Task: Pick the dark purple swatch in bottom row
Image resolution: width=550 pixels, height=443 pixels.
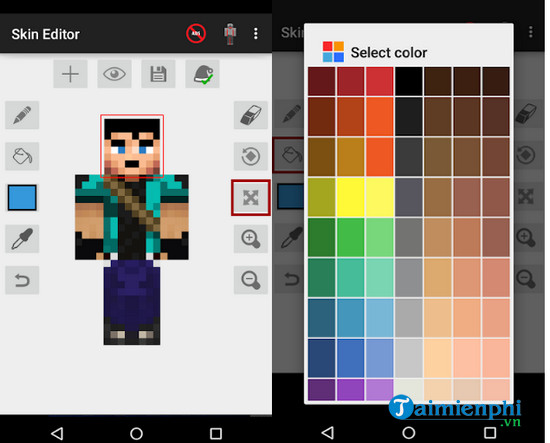Action: click(x=321, y=390)
